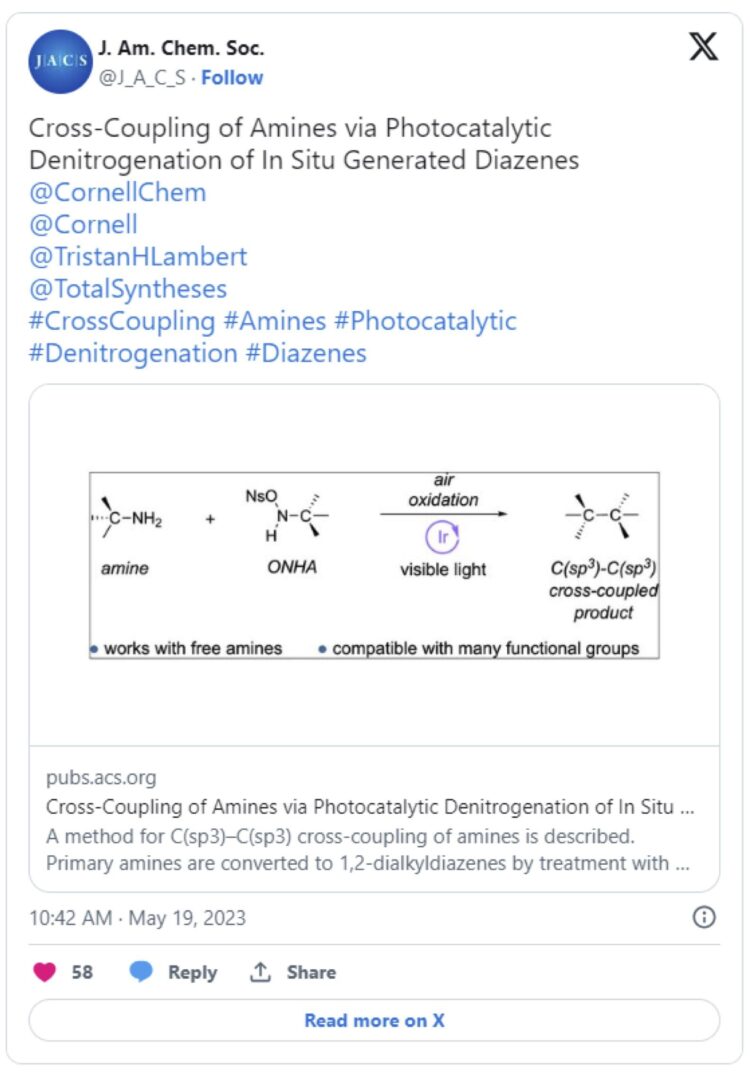Open the JACS profile avatar
The height and width of the screenshot is (1080, 750).
61,61
